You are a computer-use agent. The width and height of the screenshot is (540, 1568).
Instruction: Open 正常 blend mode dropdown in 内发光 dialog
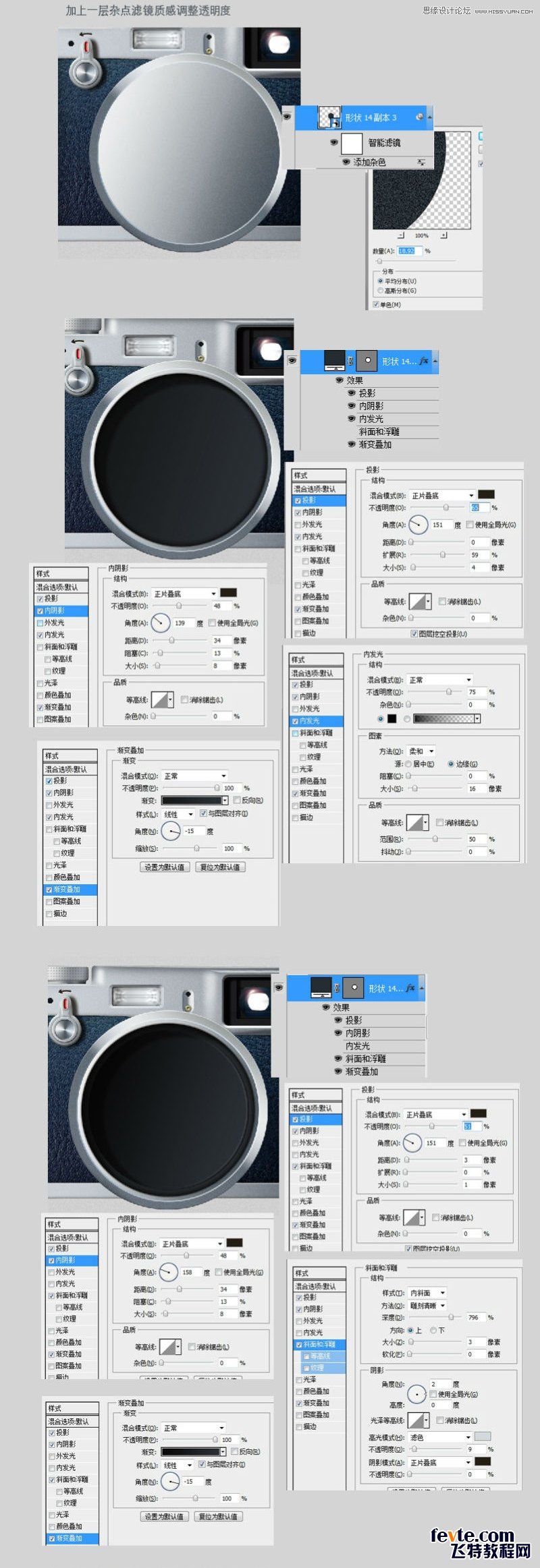[x=439, y=680]
